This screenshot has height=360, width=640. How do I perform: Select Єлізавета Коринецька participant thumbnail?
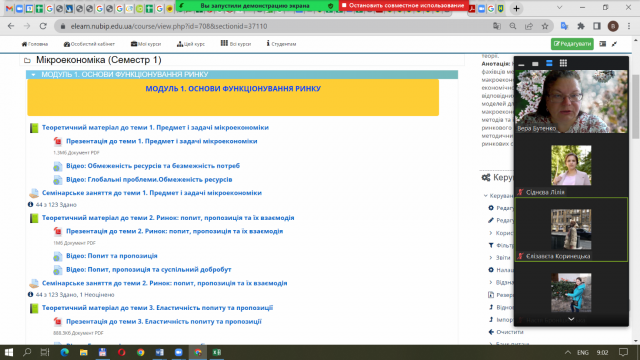click(x=571, y=229)
